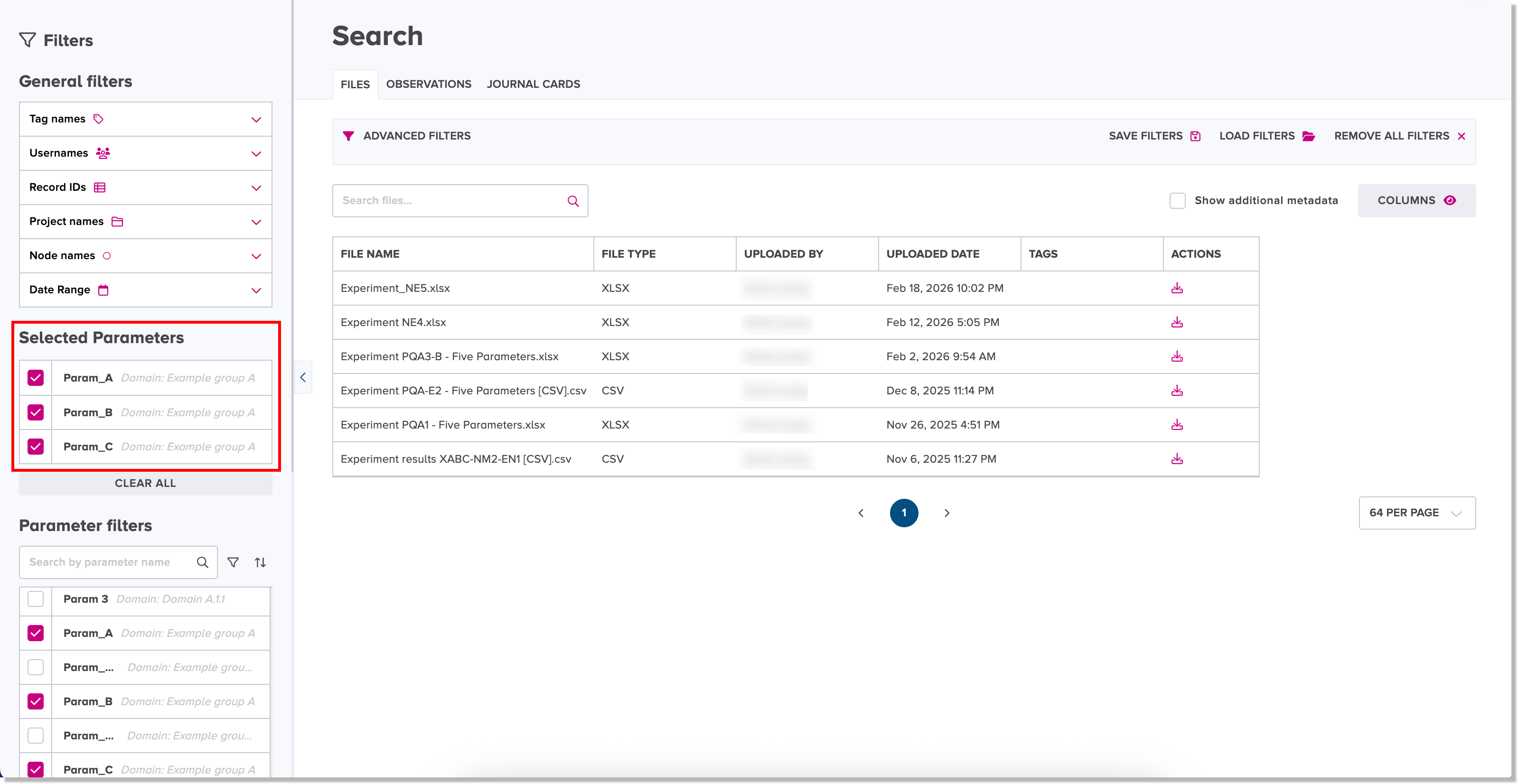
Task: Uncheck Param_B in Selected Parameters
Action: [35, 412]
